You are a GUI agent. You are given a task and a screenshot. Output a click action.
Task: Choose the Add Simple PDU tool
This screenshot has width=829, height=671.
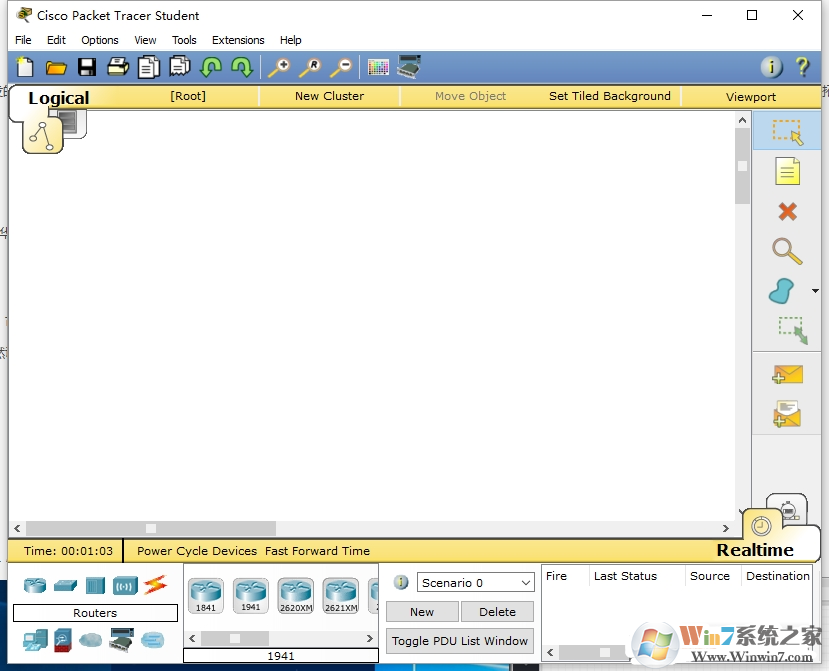[x=787, y=373]
